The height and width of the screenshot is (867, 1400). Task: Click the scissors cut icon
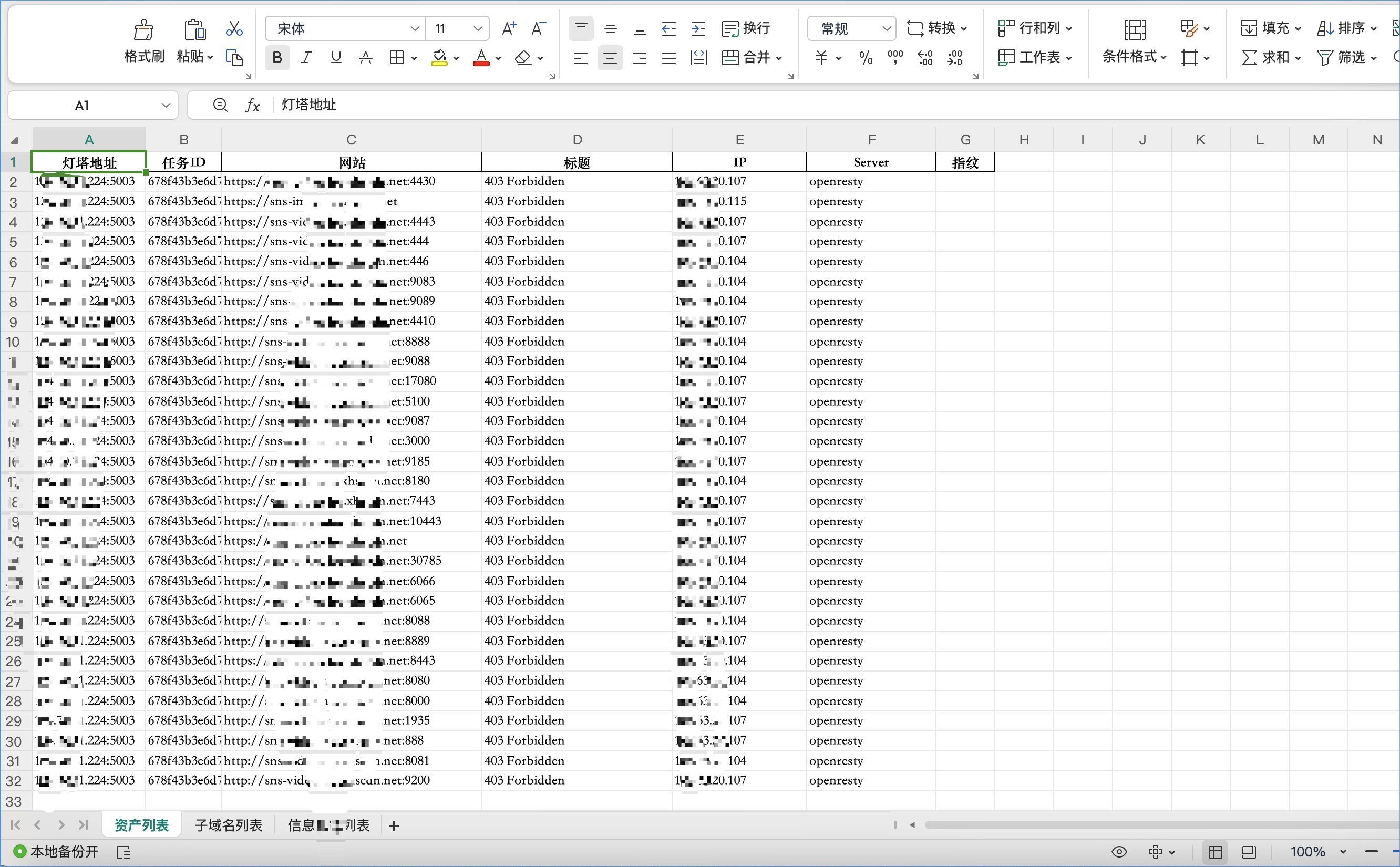coord(234,29)
